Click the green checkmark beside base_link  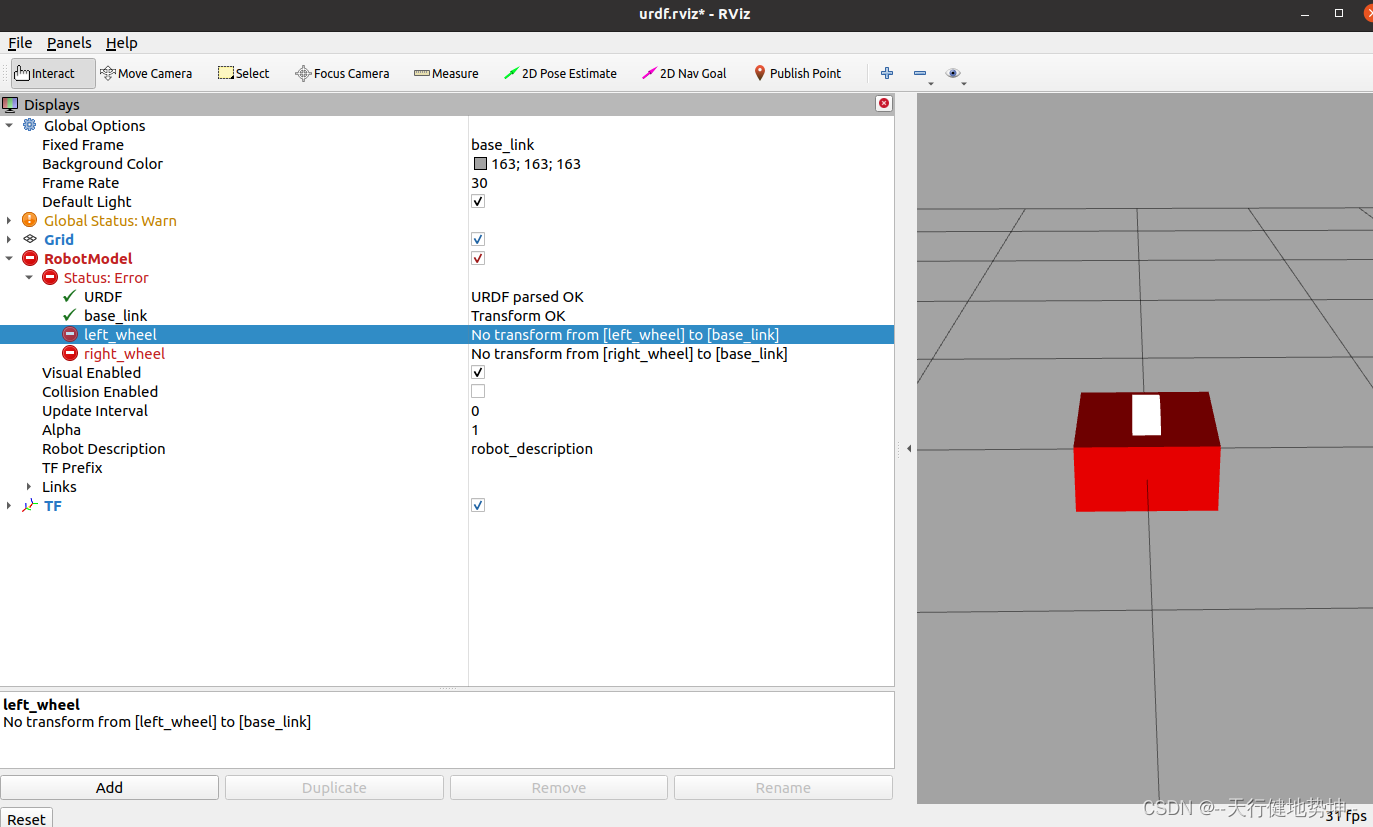tap(69, 316)
